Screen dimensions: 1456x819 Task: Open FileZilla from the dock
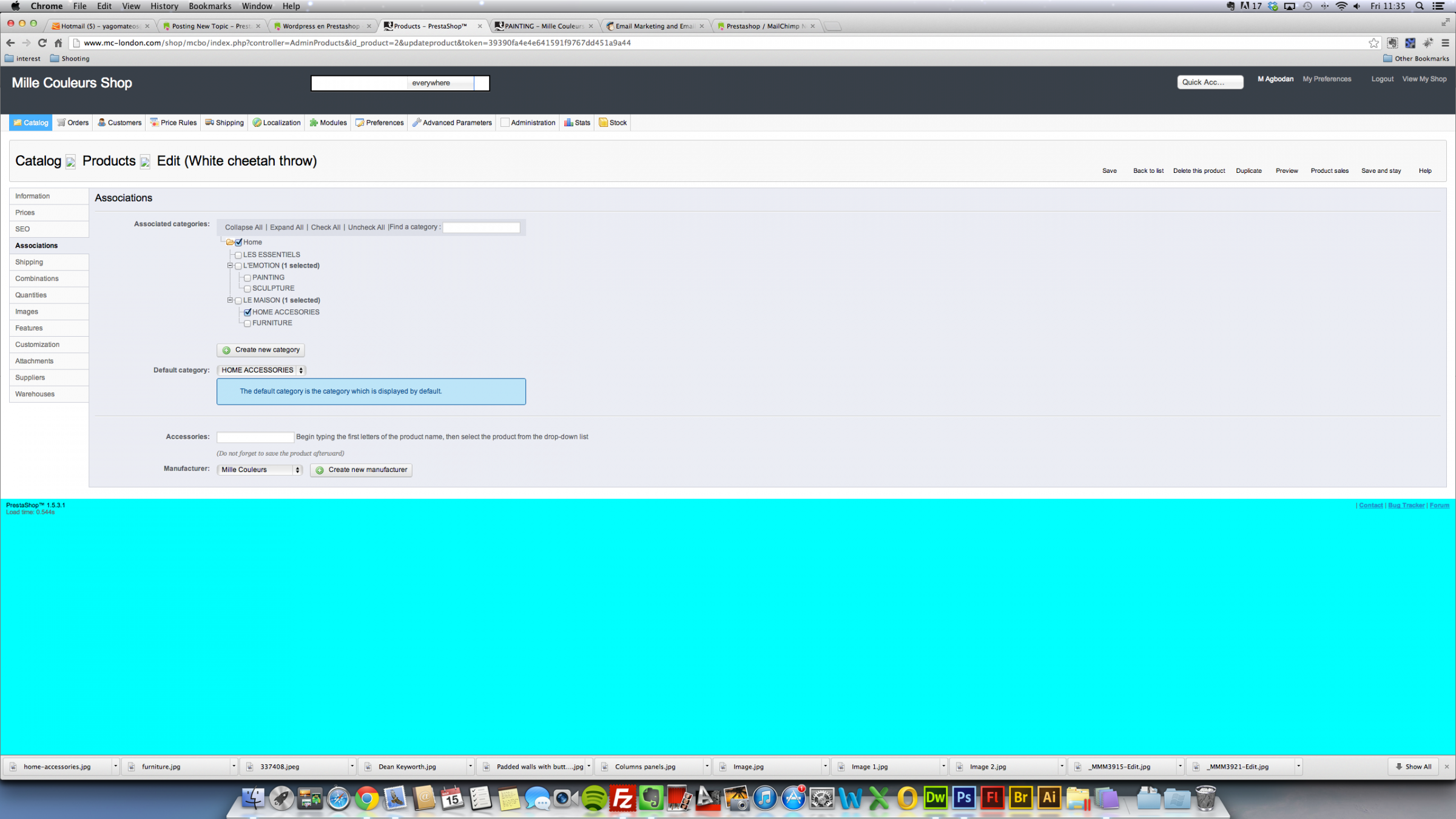(622, 798)
